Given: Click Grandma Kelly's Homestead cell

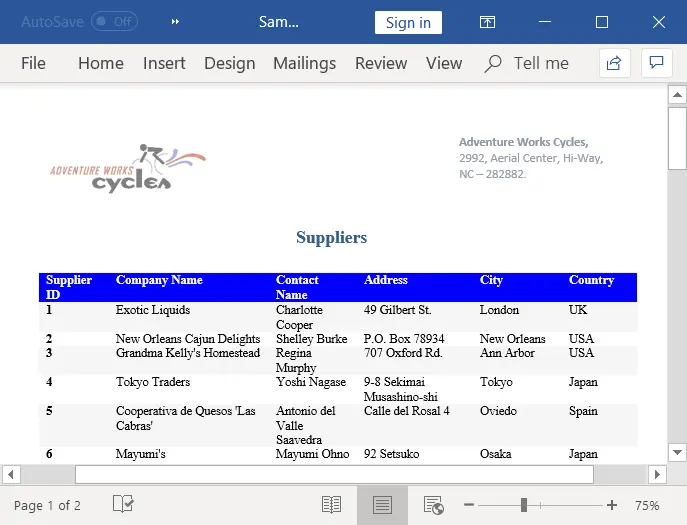Looking at the screenshot, I should coord(188,353).
